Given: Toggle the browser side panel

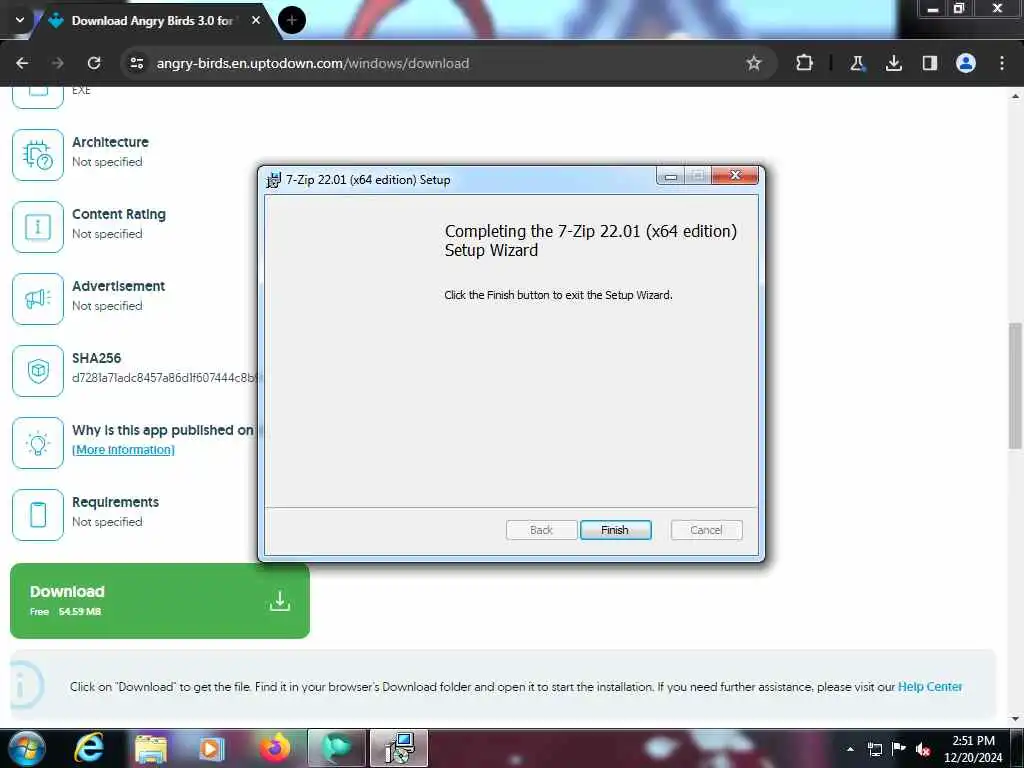Looking at the screenshot, I should click(930, 63).
